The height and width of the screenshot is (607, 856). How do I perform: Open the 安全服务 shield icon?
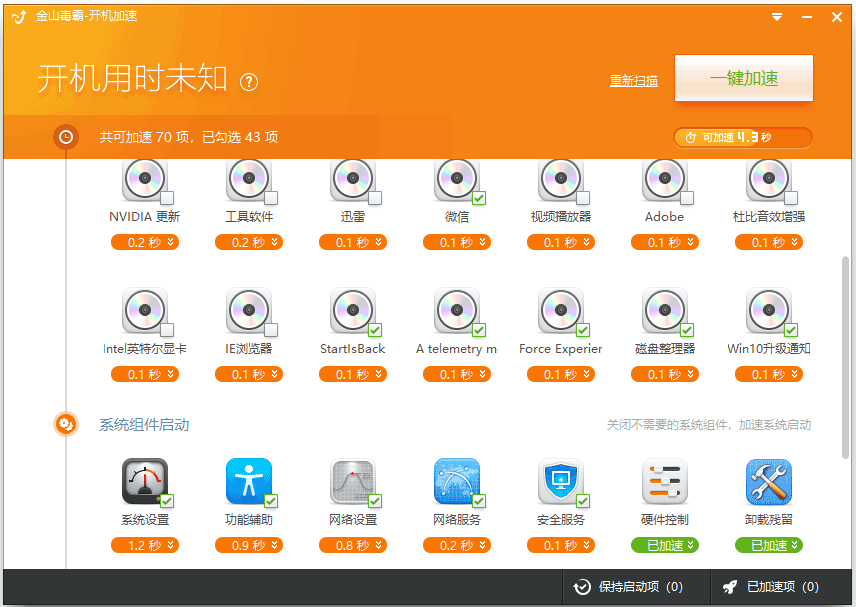[x=561, y=481]
